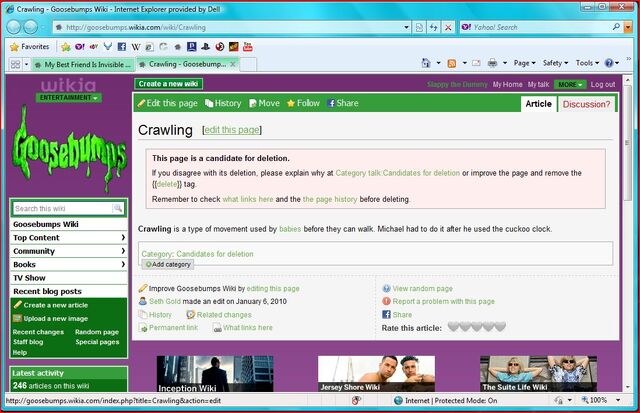Viewport: 640px width, 413px height.
Task: Click the Search this wiki field
Action: click(62, 209)
